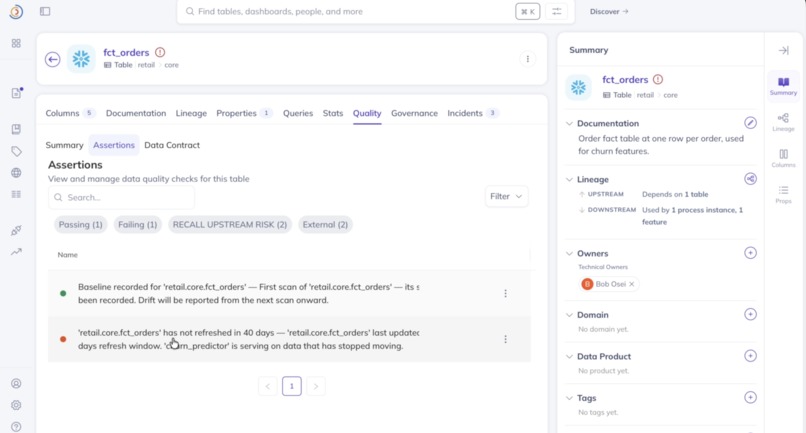Open the help question mark icon
806x433 pixels.
(x=16, y=427)
